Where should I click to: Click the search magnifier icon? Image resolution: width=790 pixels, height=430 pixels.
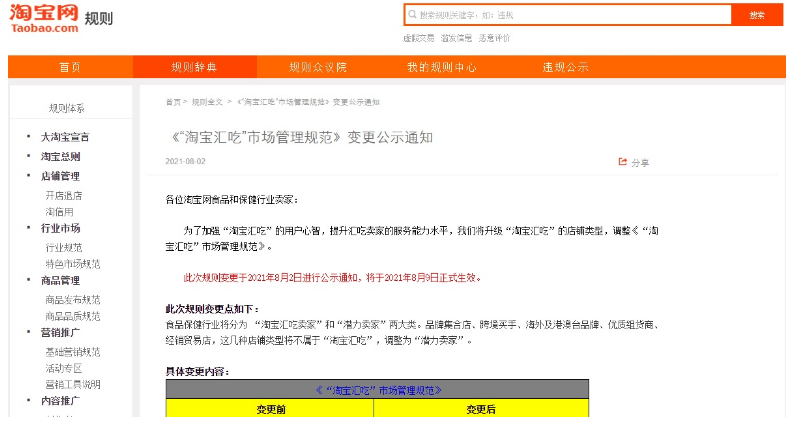tap(412, 15)
